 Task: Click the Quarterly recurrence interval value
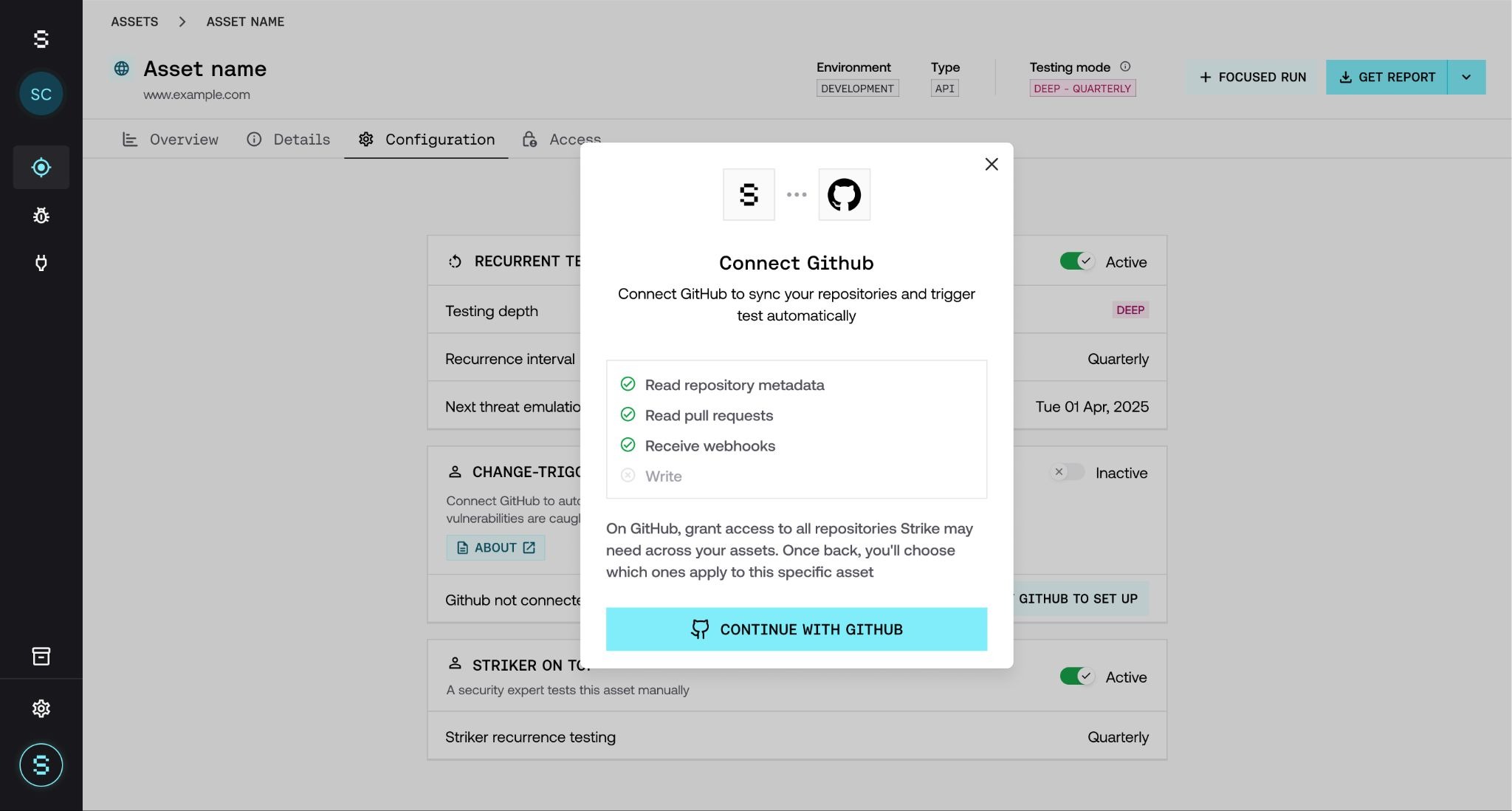(1118, 359)
